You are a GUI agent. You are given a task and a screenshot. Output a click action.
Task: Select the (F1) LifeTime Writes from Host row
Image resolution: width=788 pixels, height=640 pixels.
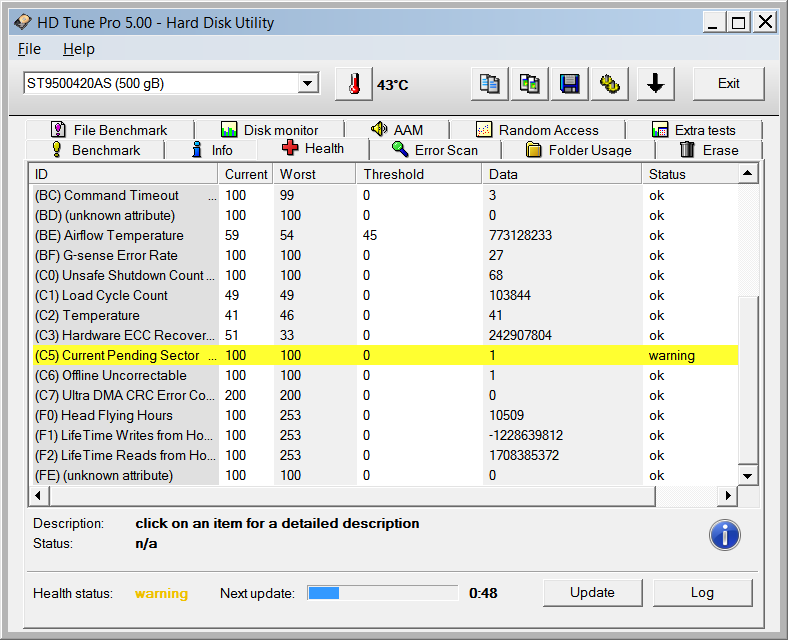pos(385,436)
